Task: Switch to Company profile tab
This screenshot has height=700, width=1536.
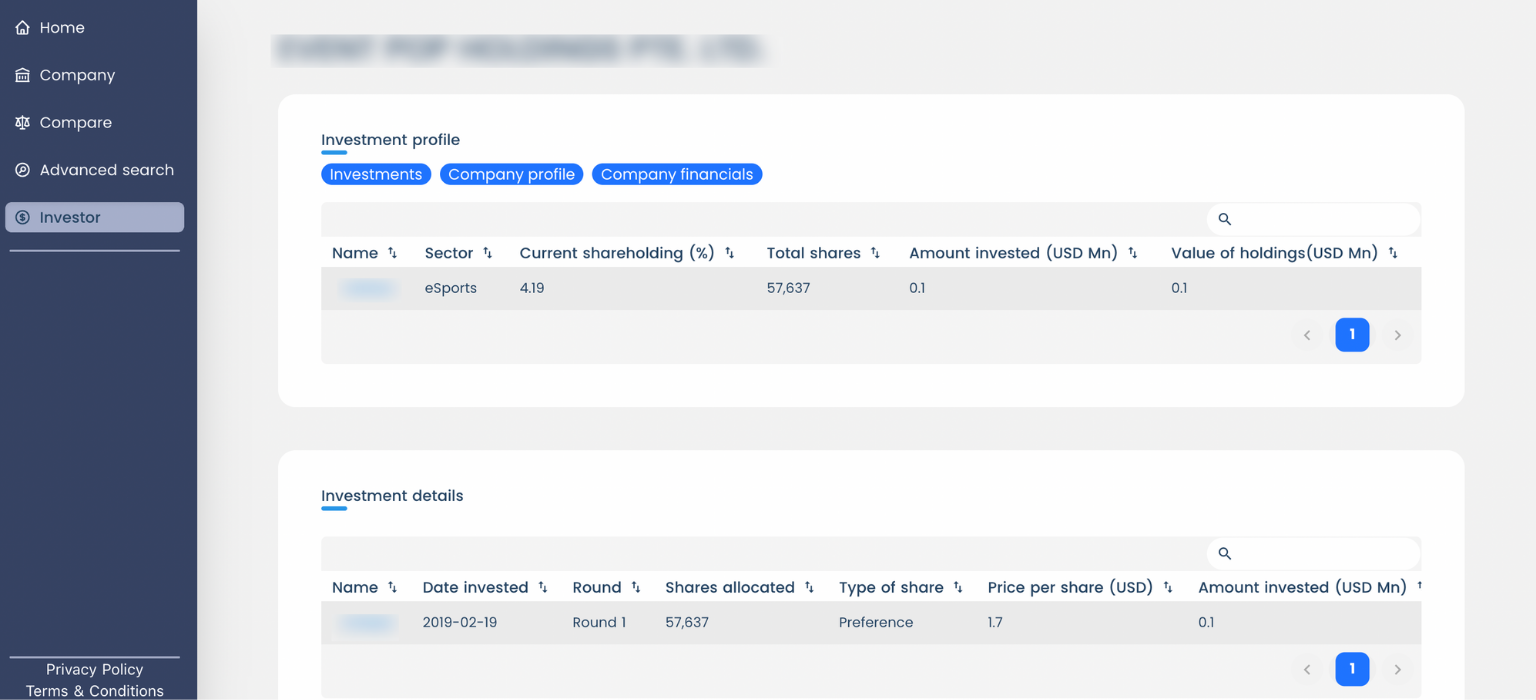Action: (x=511, y=174)
